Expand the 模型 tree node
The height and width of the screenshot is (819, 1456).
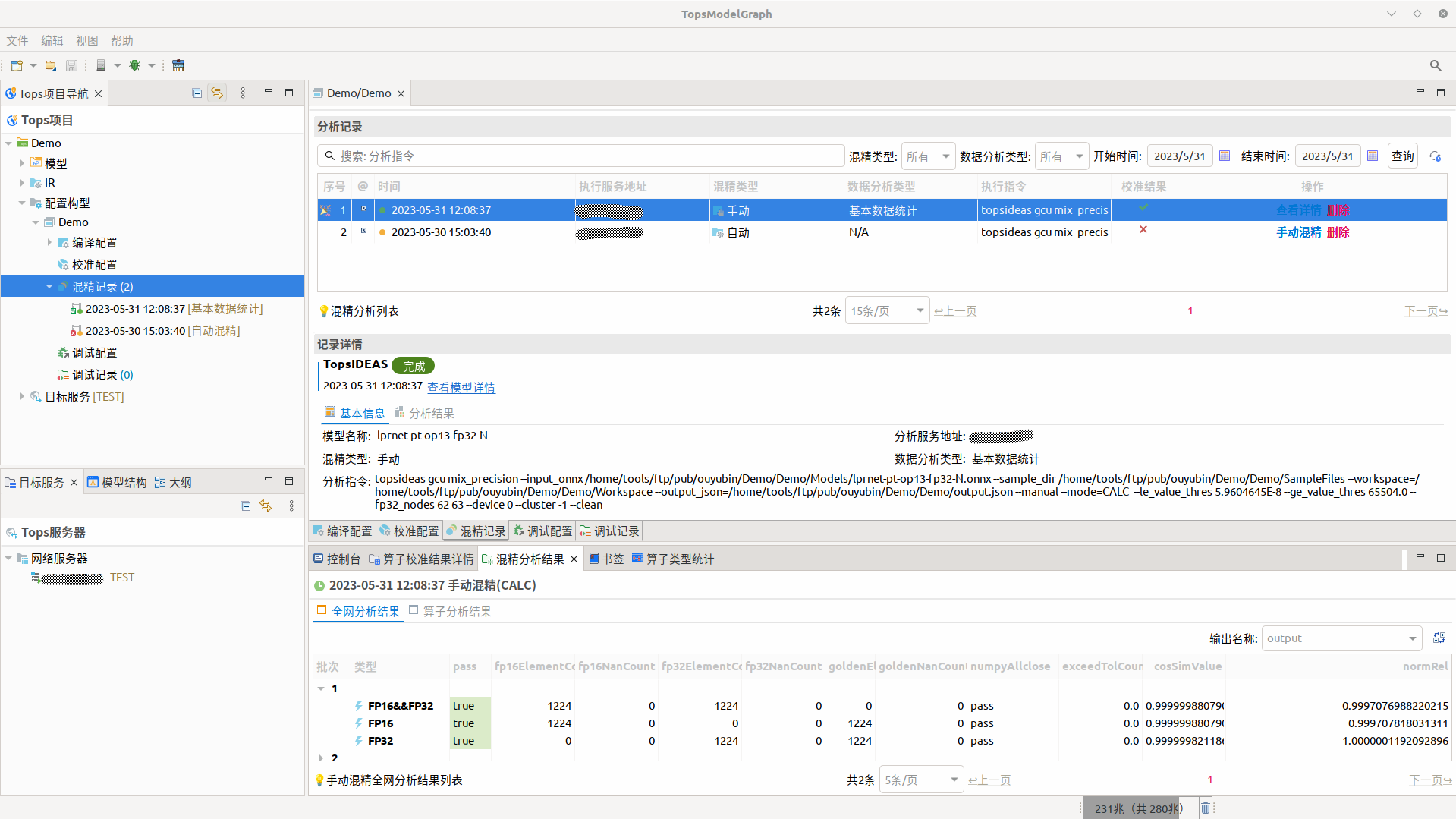click(x=22, y=163)
